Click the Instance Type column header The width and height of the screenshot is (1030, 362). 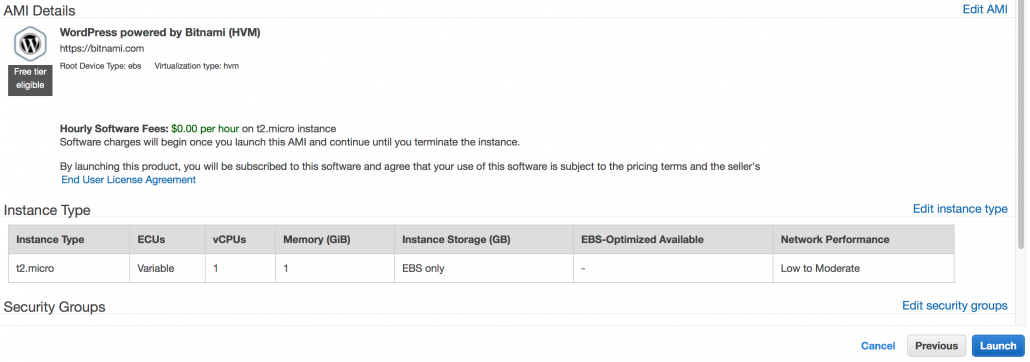click(x=69, y=239)
